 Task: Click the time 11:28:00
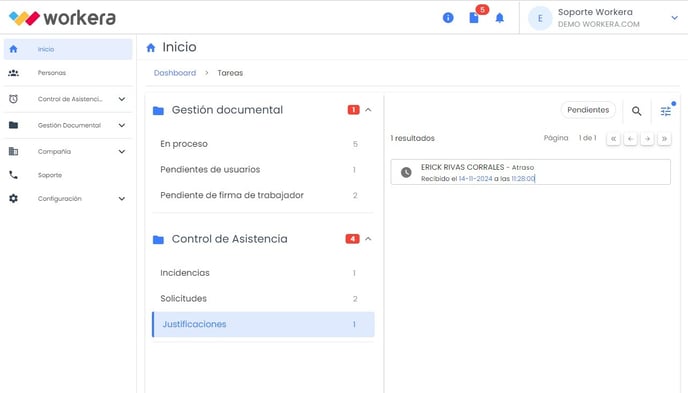point(523,179)
